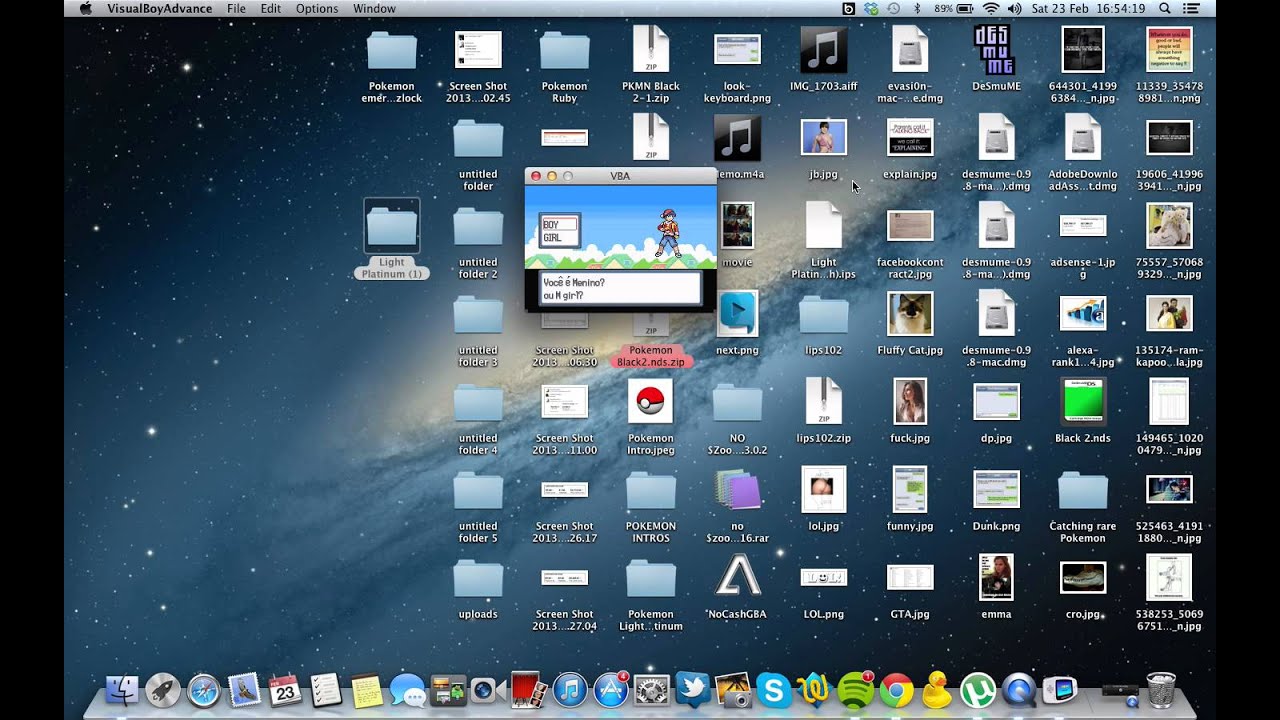Open Spotlight search magnifier
This screenshot has width=1280, height=720.
[1165, 8]
